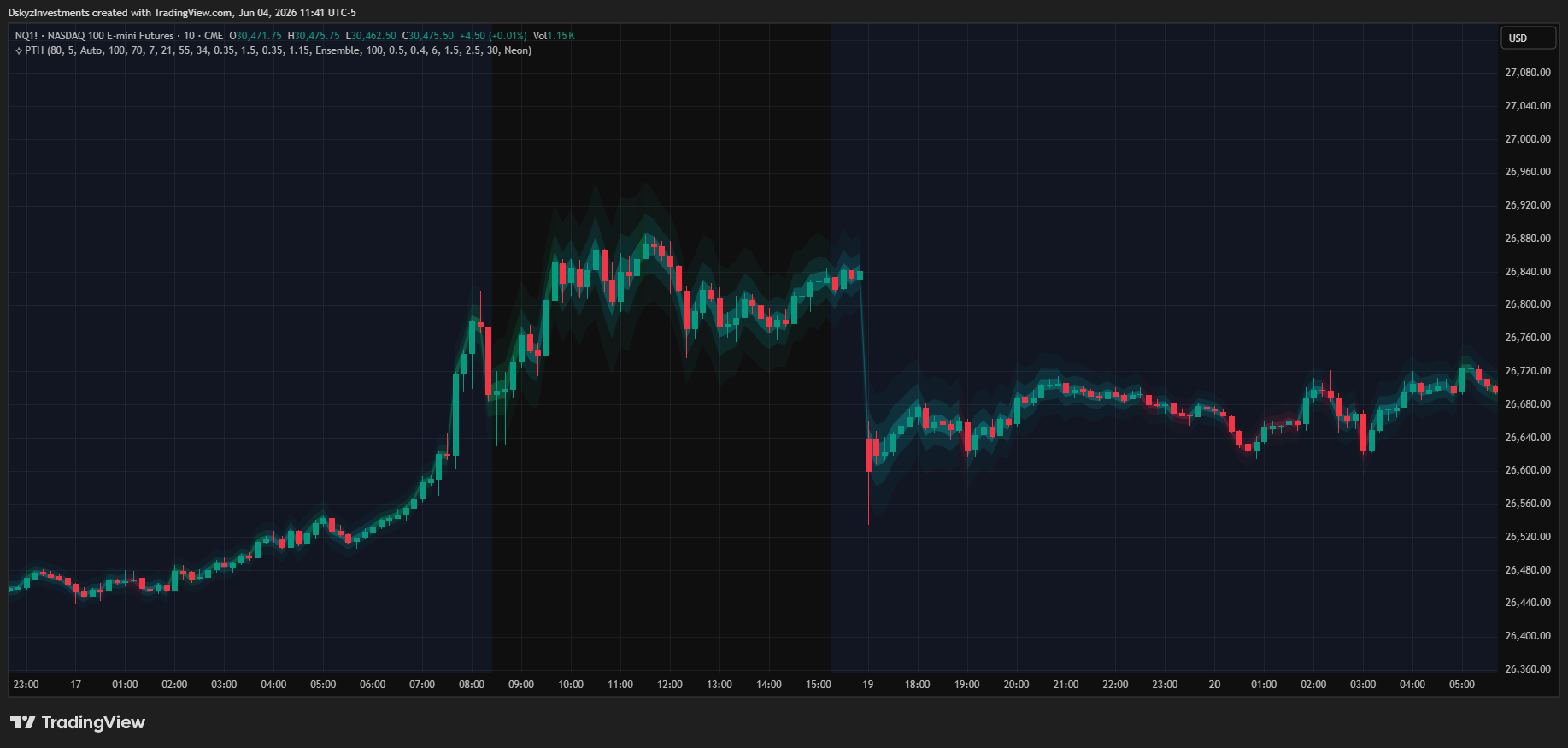
Task: Click the open value O30,471.75
Action: (255, 36)
